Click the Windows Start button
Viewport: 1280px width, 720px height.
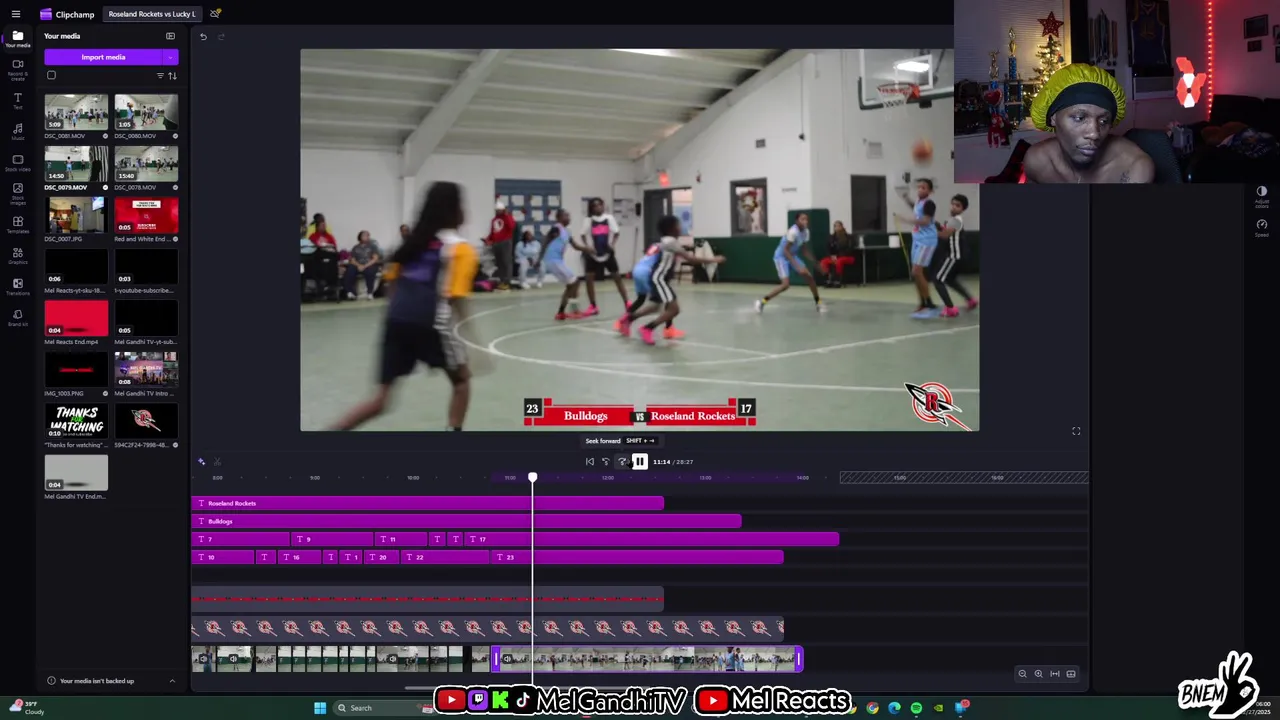tap(320, 708)
